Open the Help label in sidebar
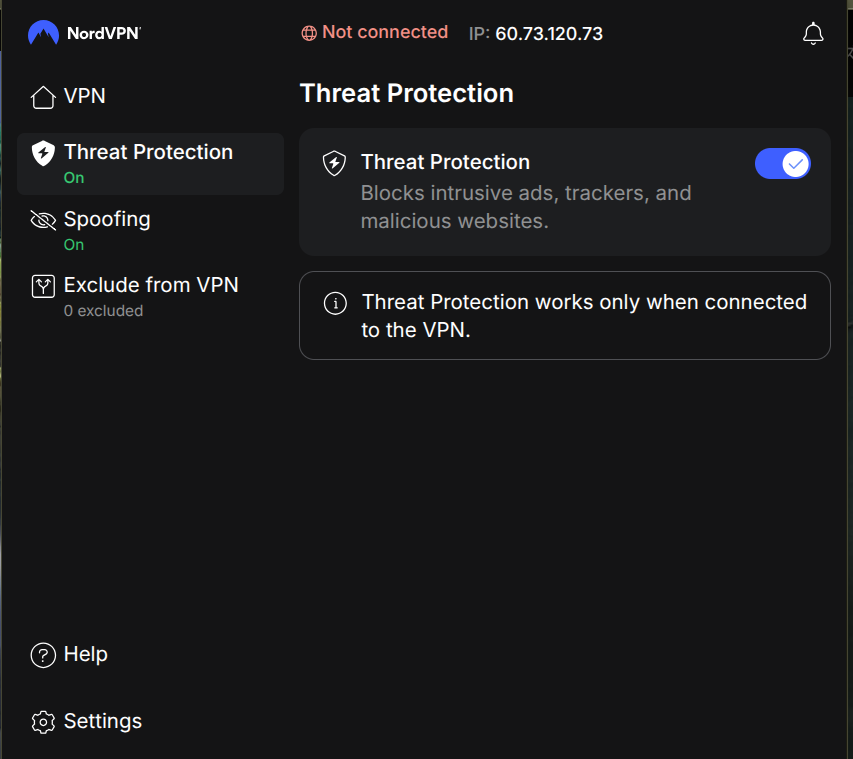The height and width of the screenshot is (759, 853). pos(86,655)
